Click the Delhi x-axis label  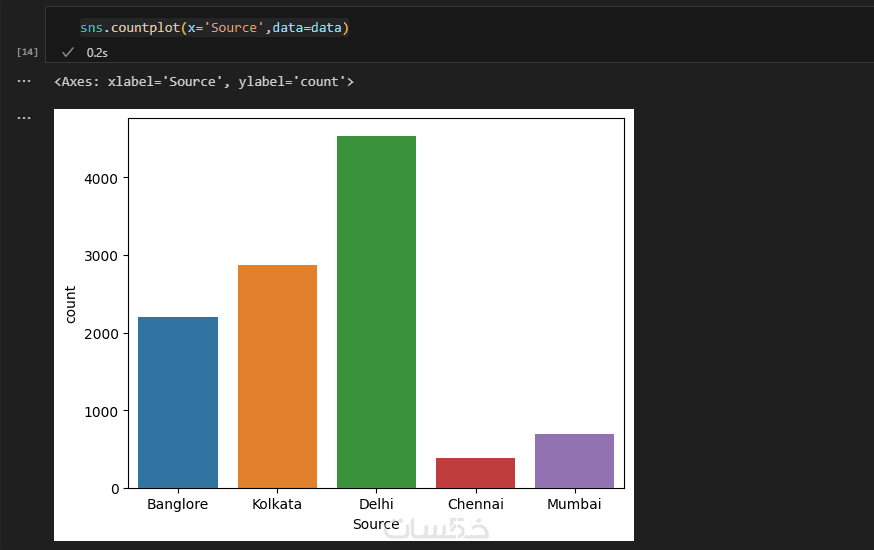coord(376,504)
